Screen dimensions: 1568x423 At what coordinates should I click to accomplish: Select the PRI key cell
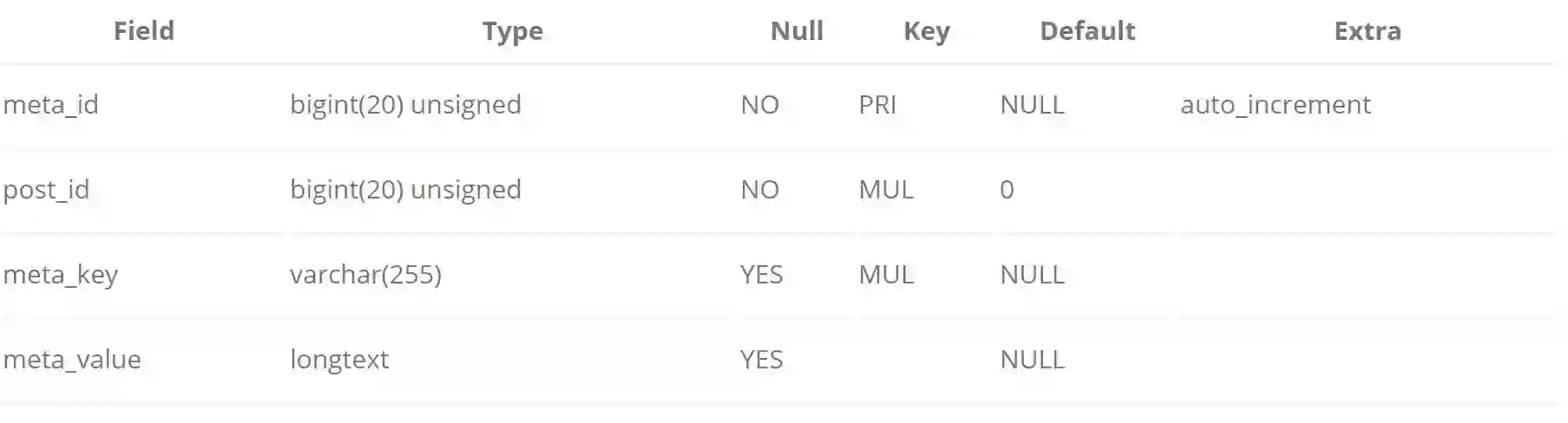point(877,105)
